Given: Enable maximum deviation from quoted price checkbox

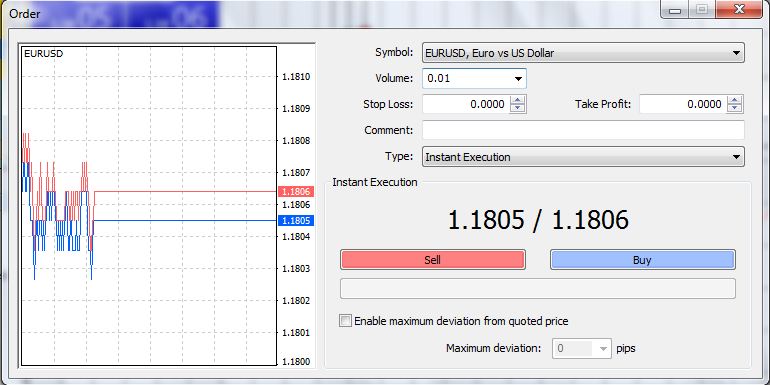Looking at the screenshot, I should point(346,321).
